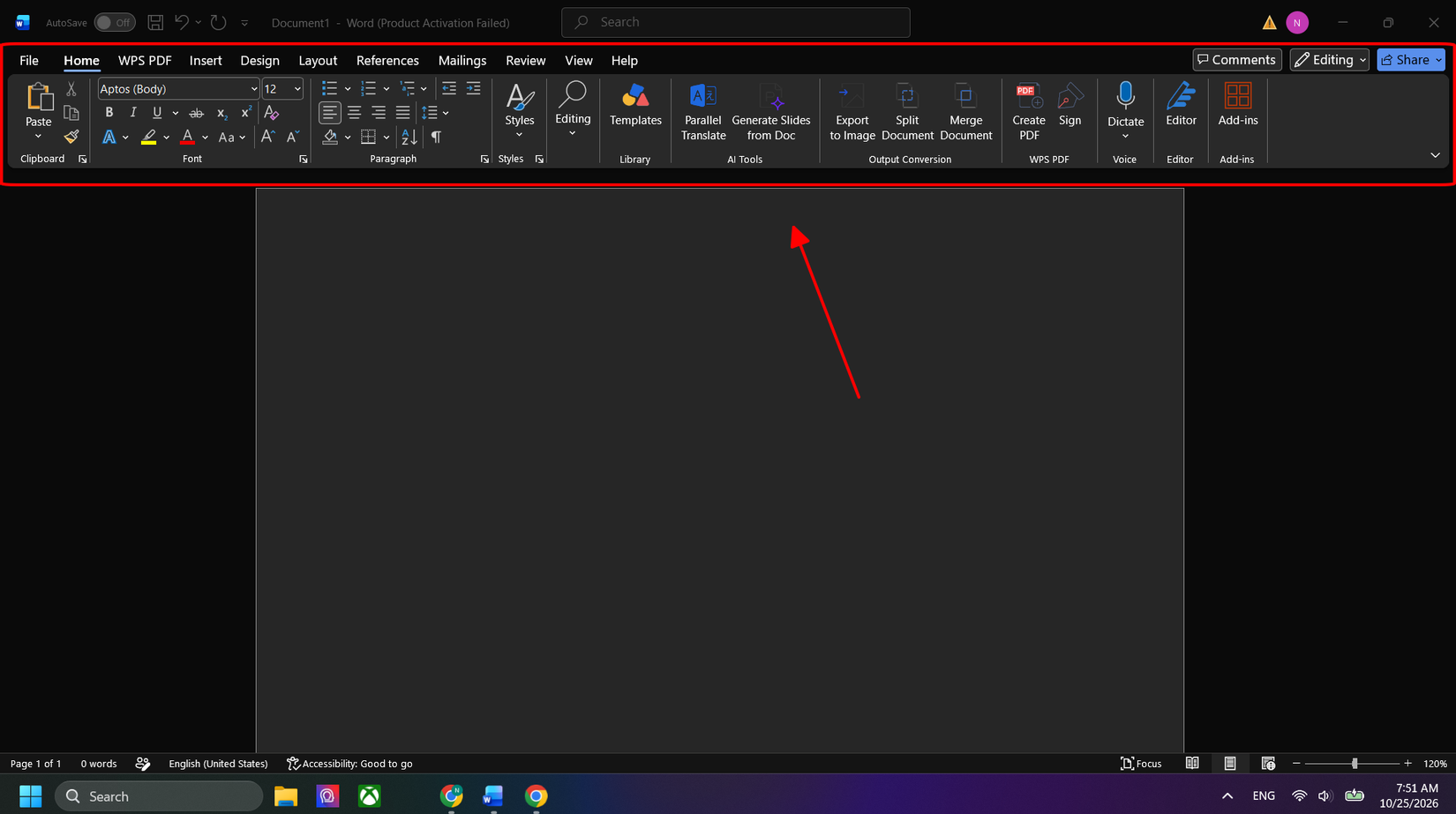This screenshot has width=1456, height=814.
Task: Cut selection with the scissors icon
Action: tap(71, 89)
